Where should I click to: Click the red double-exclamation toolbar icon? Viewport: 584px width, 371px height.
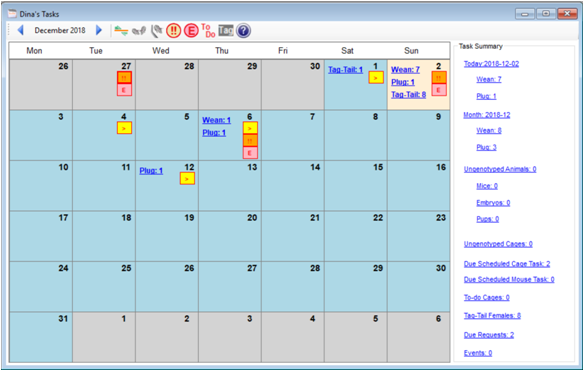click(x=173, y=31)
